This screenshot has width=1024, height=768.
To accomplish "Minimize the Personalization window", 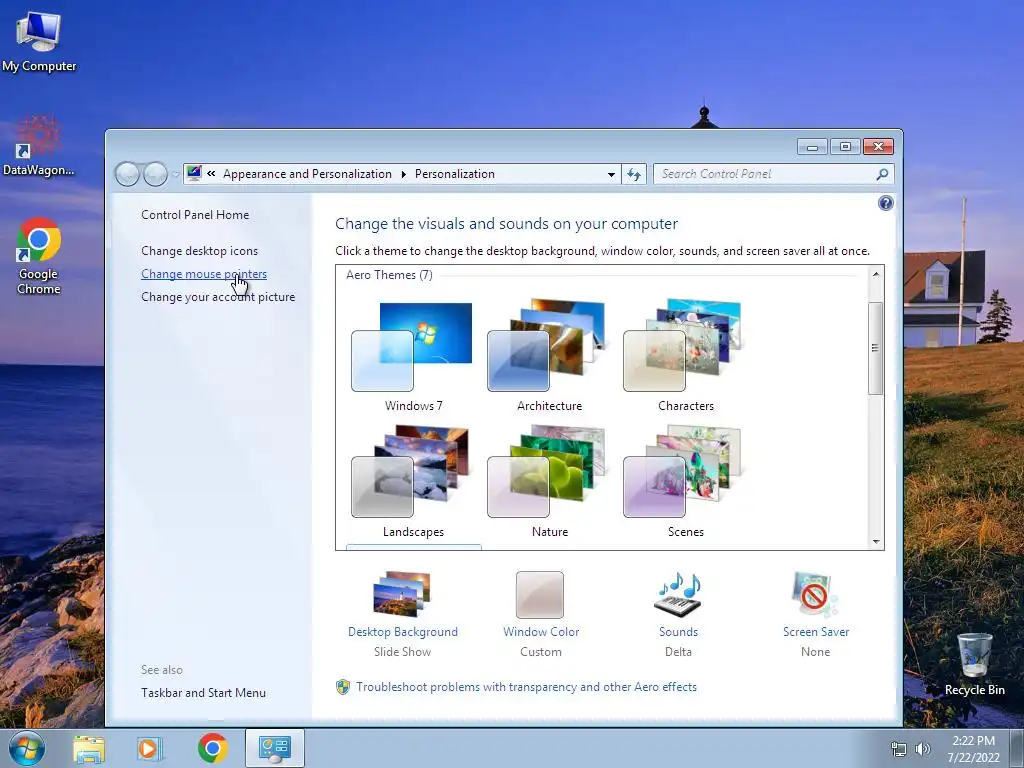I will pos(812,146).
